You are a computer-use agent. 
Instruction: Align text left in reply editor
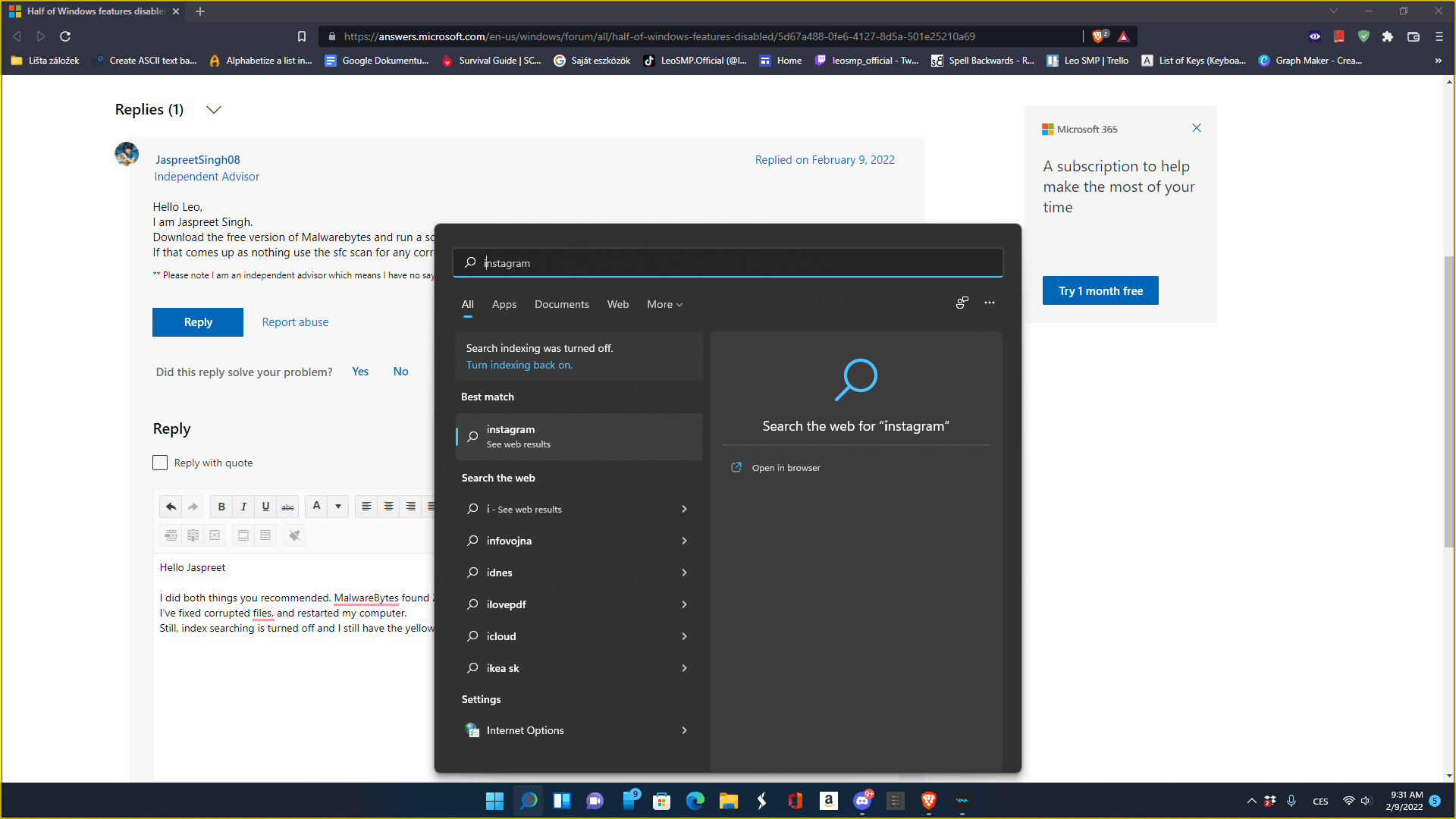(366, 507)
